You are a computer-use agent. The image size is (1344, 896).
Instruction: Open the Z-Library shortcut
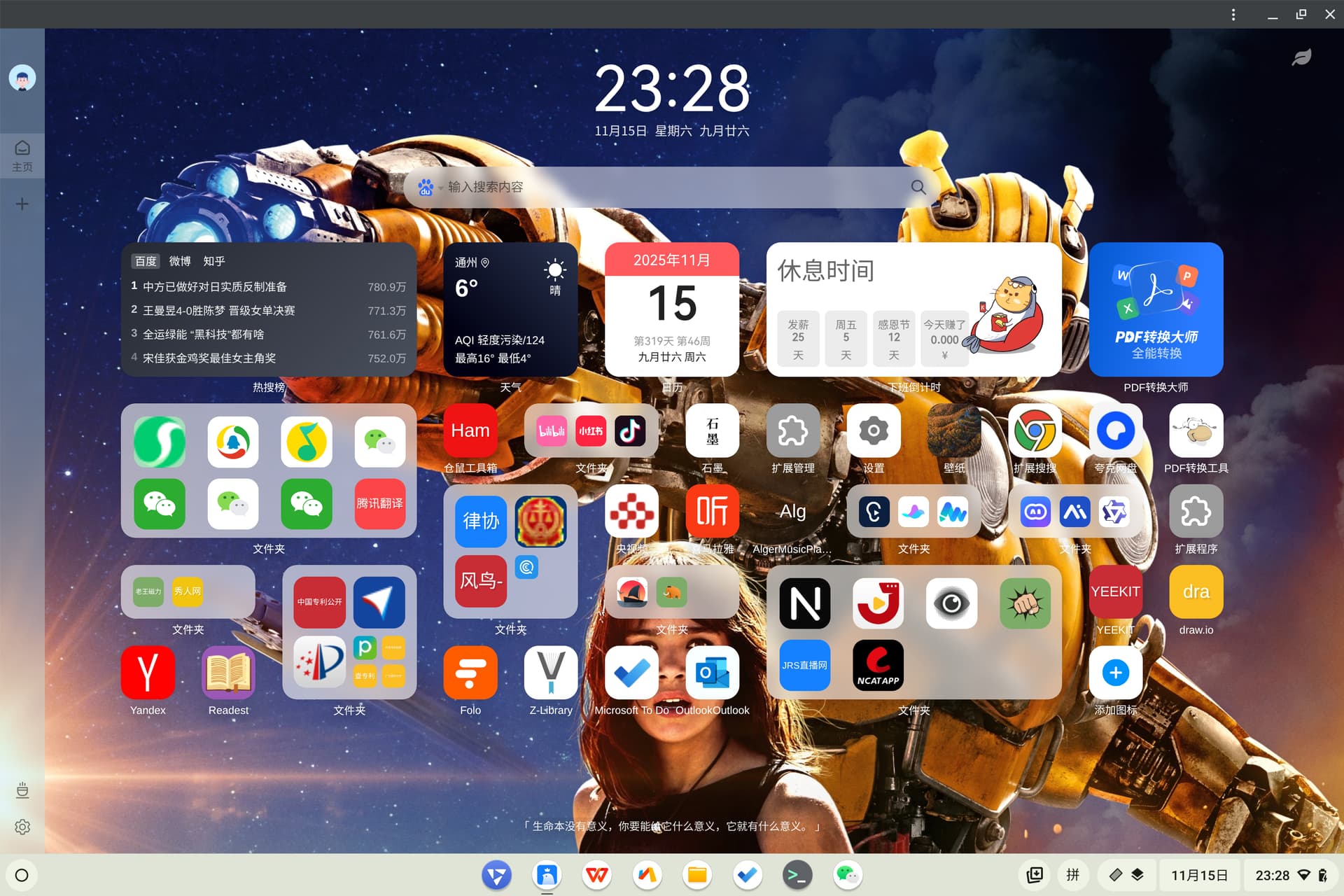point(551,673)
